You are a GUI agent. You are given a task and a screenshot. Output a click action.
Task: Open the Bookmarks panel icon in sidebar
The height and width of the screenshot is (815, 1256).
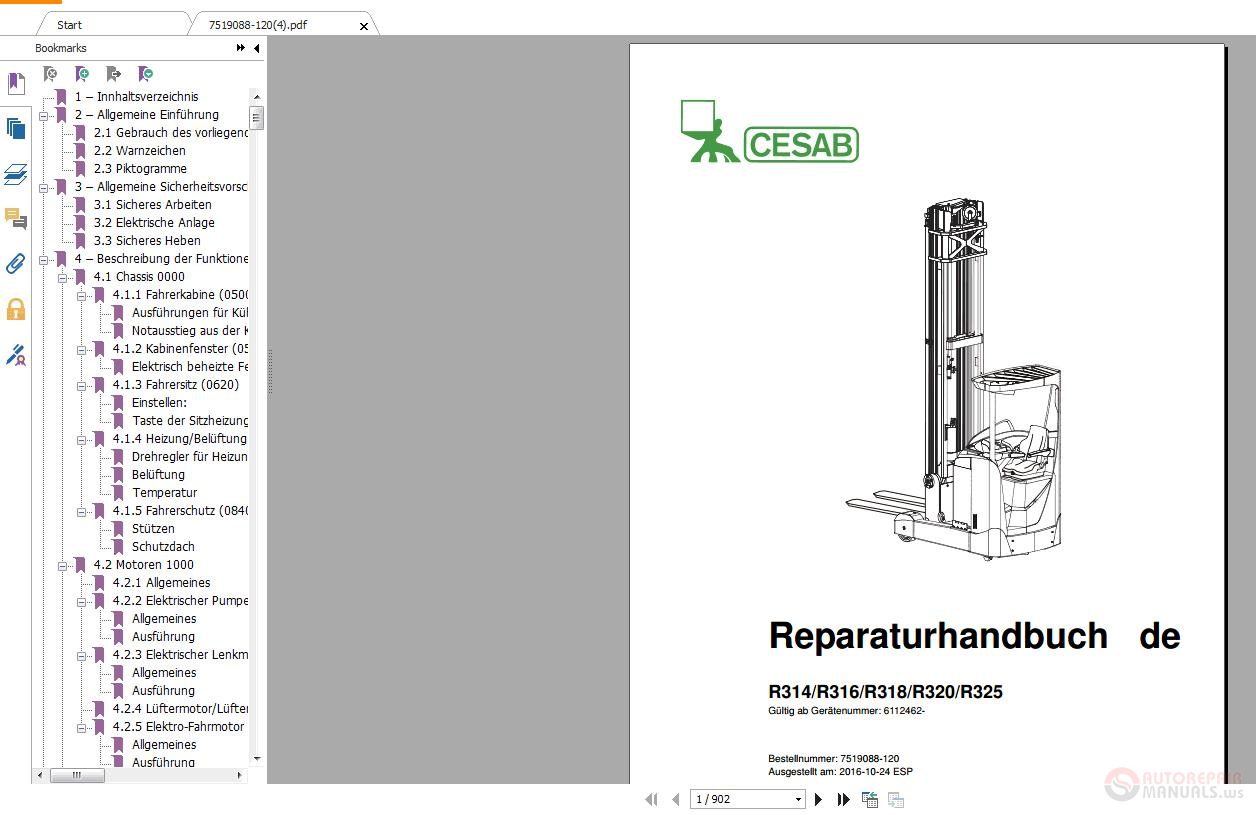pos(15,83)
